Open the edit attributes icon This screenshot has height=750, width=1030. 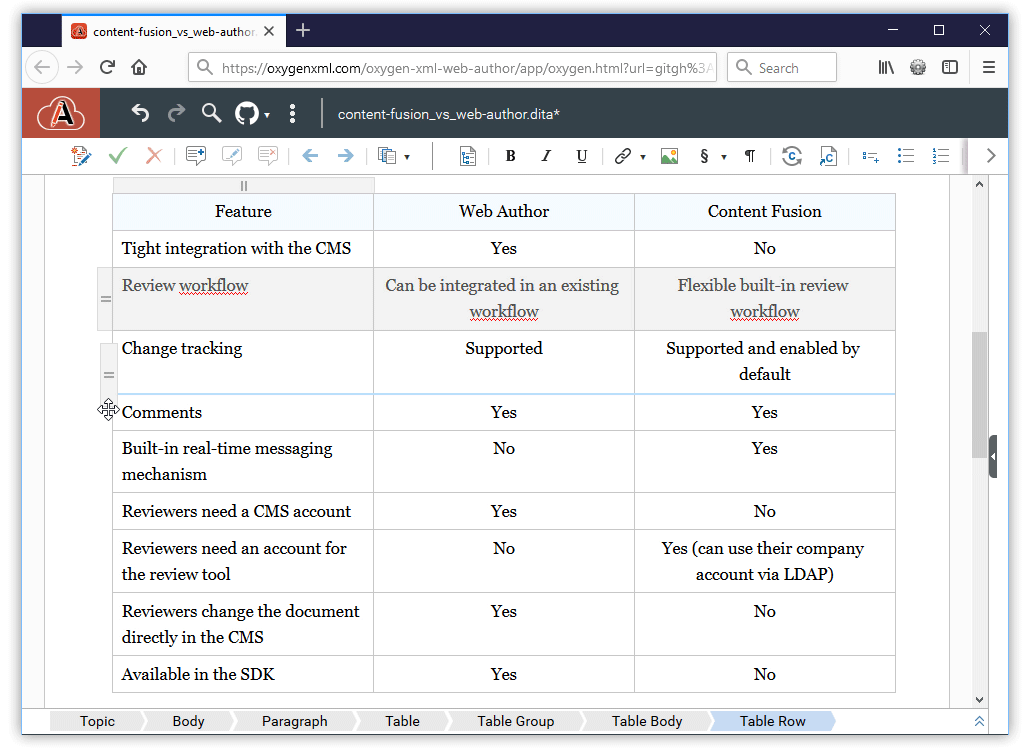coord(468,156)
